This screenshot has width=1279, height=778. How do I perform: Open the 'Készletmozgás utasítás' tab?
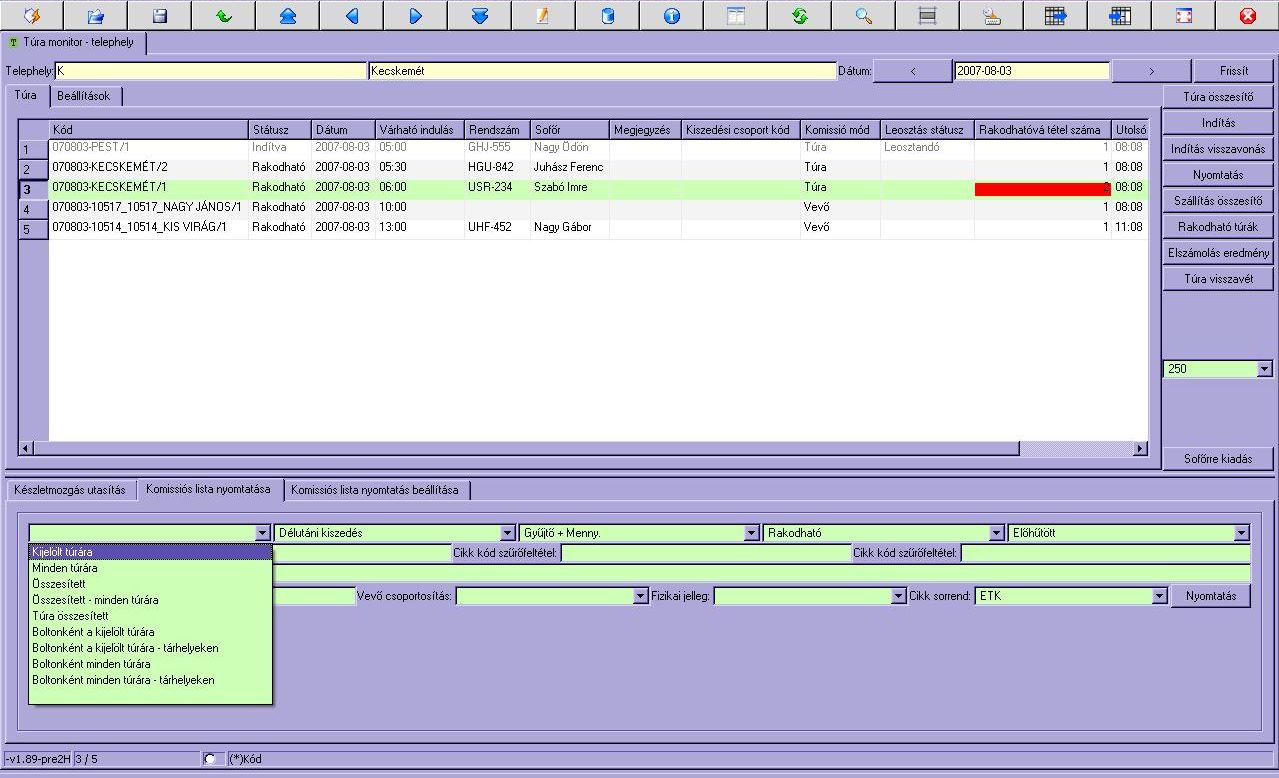click(x=70, y=490)
